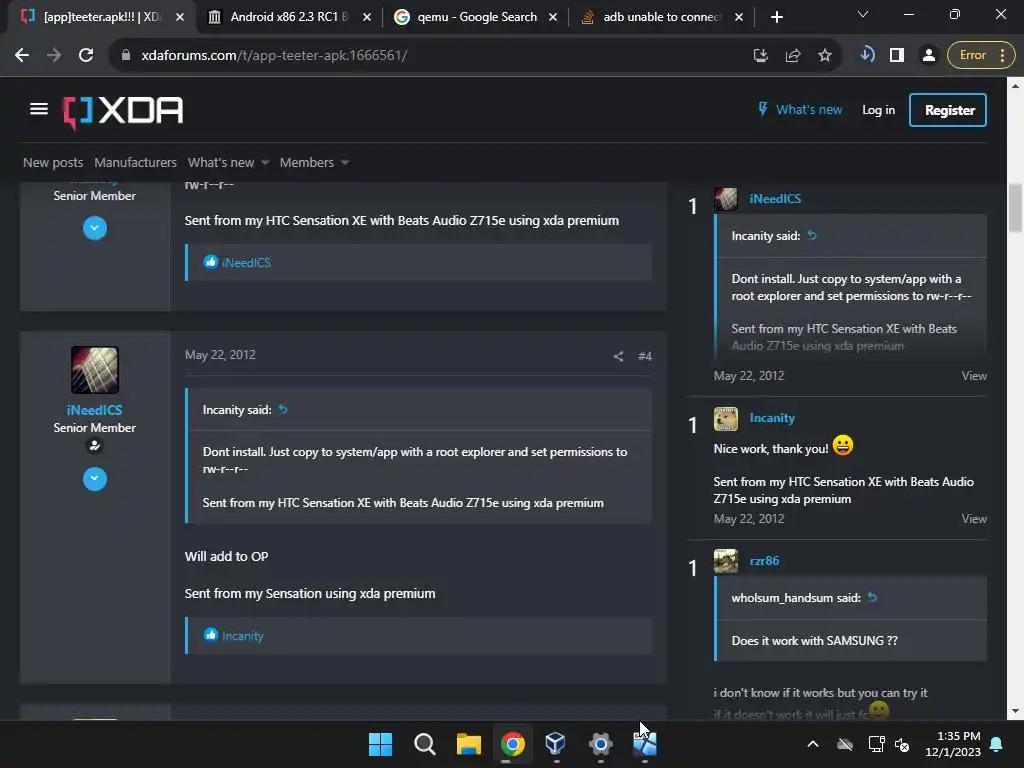Click the page vertical scrollbar thumb

(x=1015, y=208)
